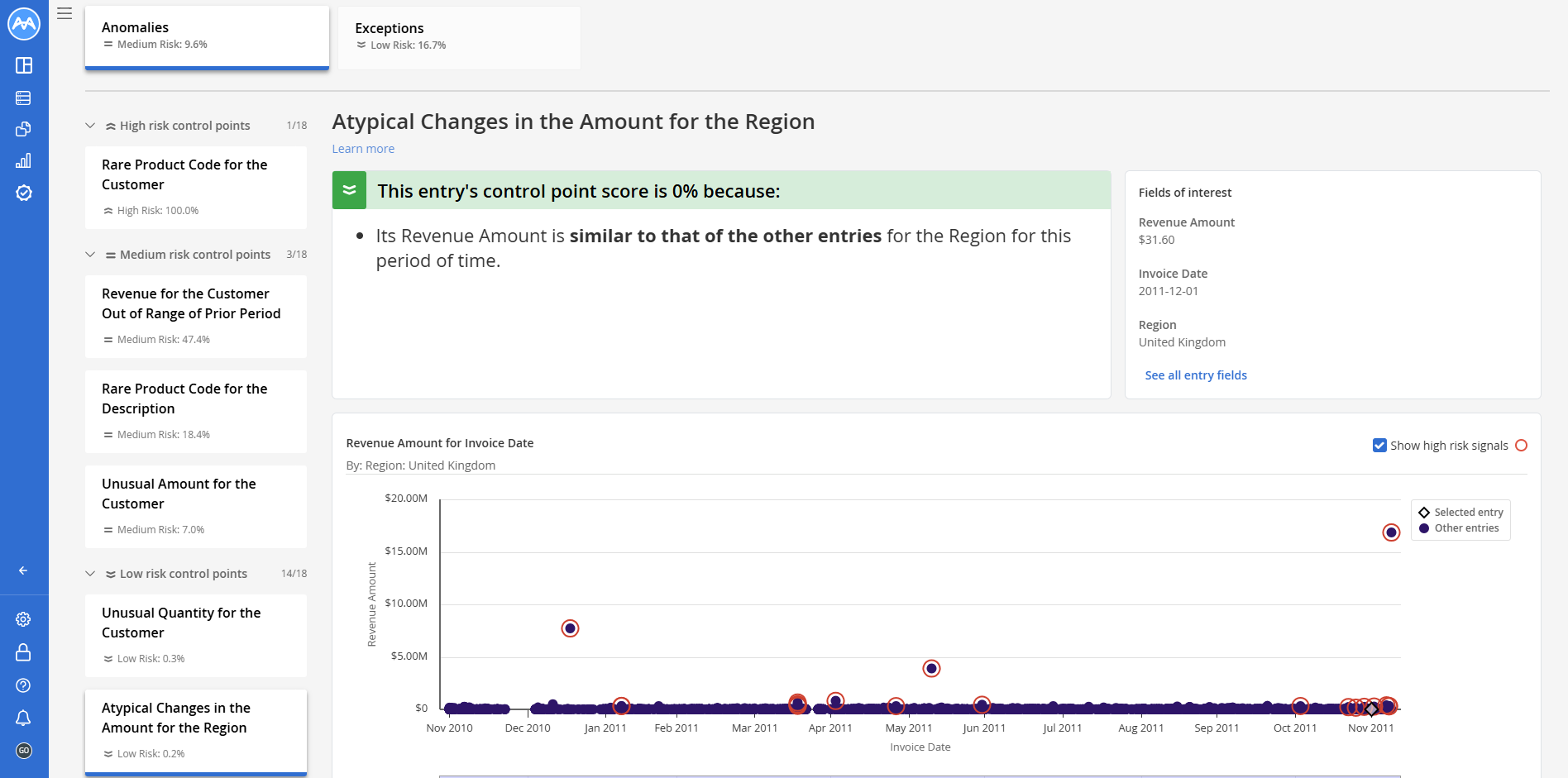This screenshot has width=1568, height=778.
Task: Click the data table list sidebar icon
Action: [24, 98]
